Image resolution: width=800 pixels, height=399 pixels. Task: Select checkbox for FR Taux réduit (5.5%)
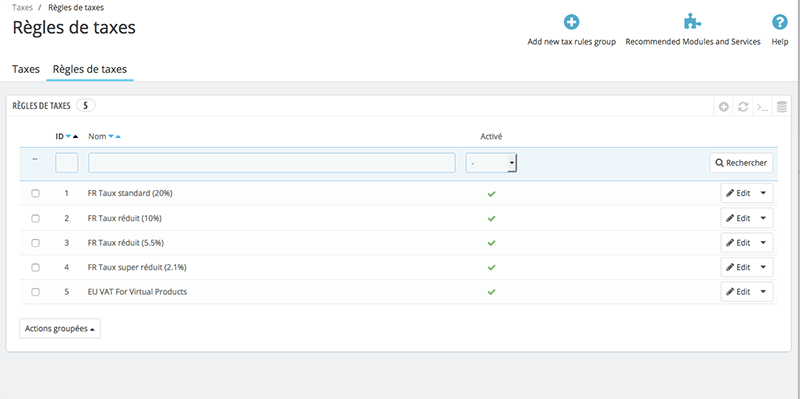pos(35,243)
